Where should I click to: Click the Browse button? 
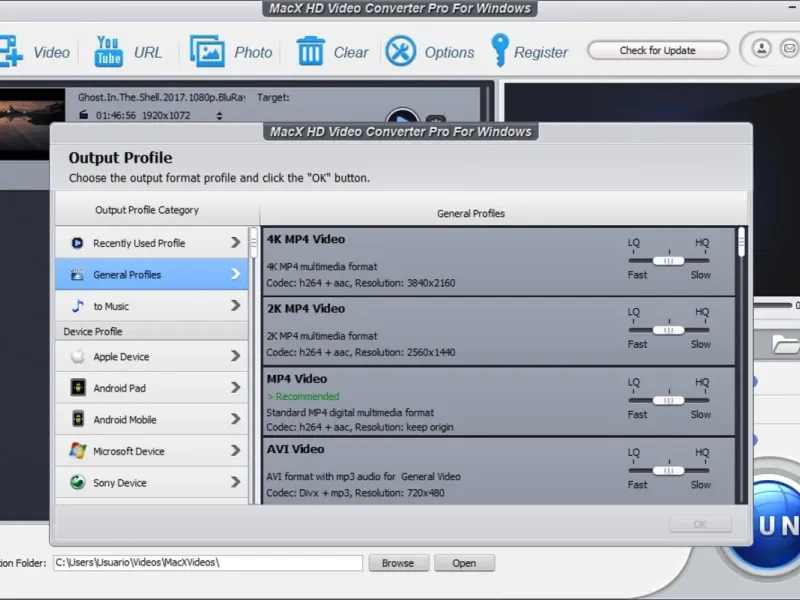398,563
